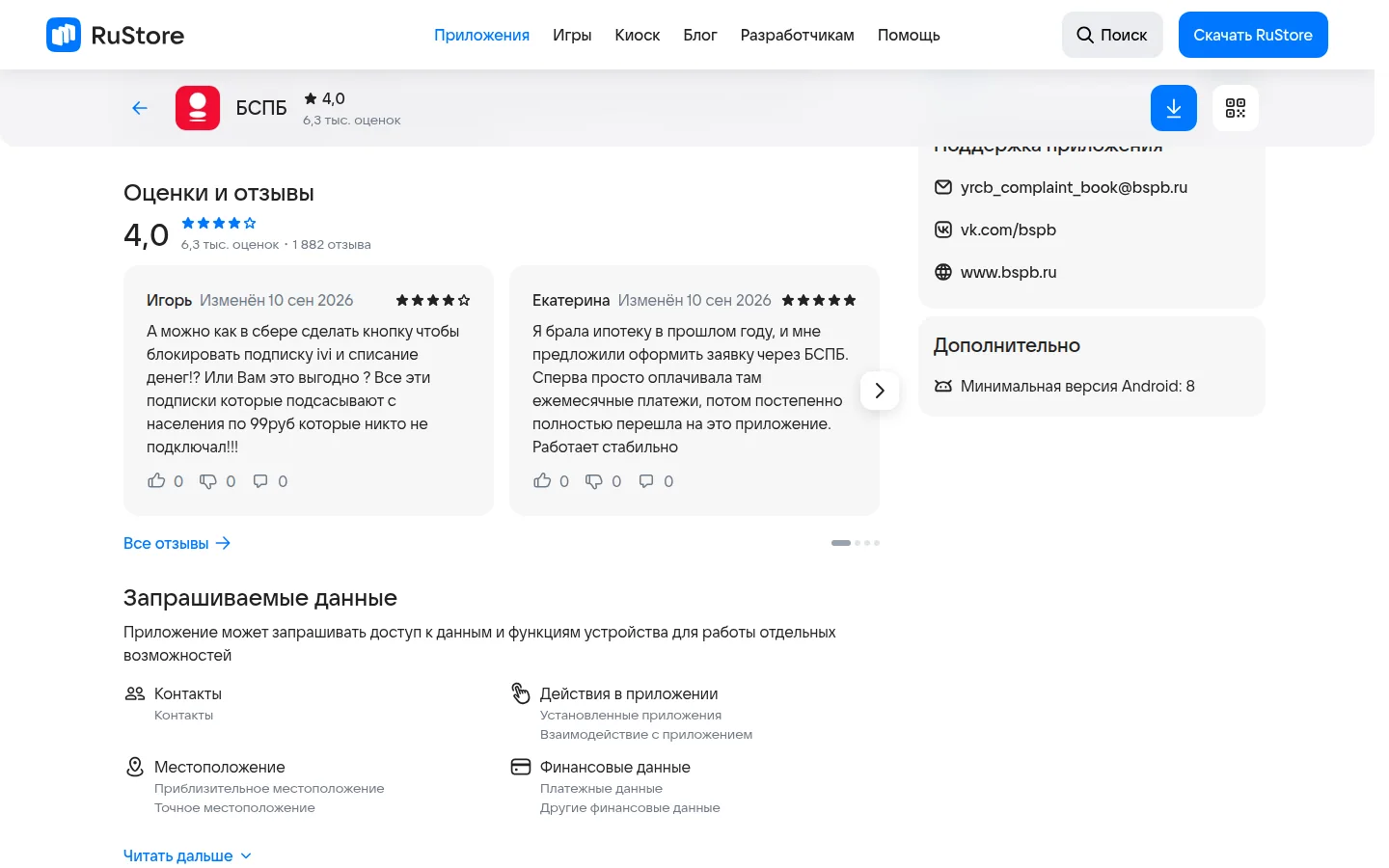Like Игорь's review with thumbs up
This screenshot has width=1389, height=868.
click(156, 480)
